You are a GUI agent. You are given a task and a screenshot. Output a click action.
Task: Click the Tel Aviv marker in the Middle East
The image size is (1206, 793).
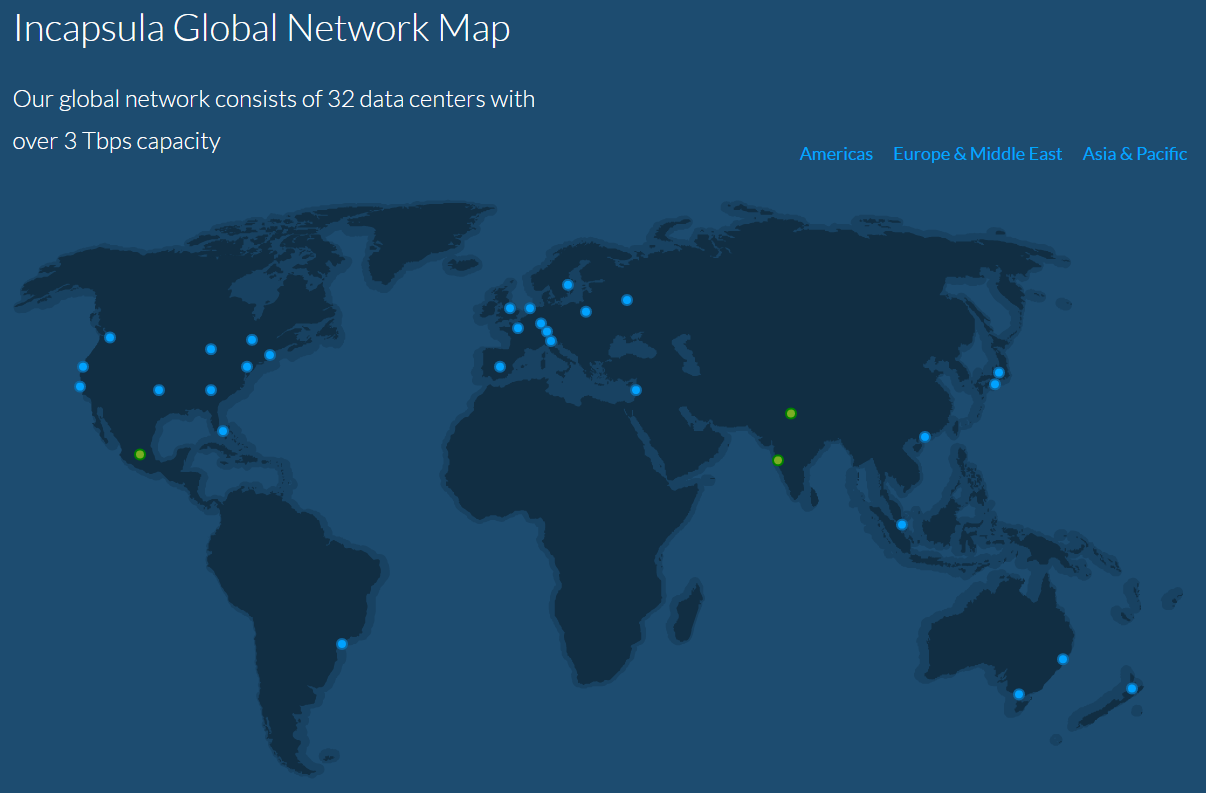tap(635, 390)
